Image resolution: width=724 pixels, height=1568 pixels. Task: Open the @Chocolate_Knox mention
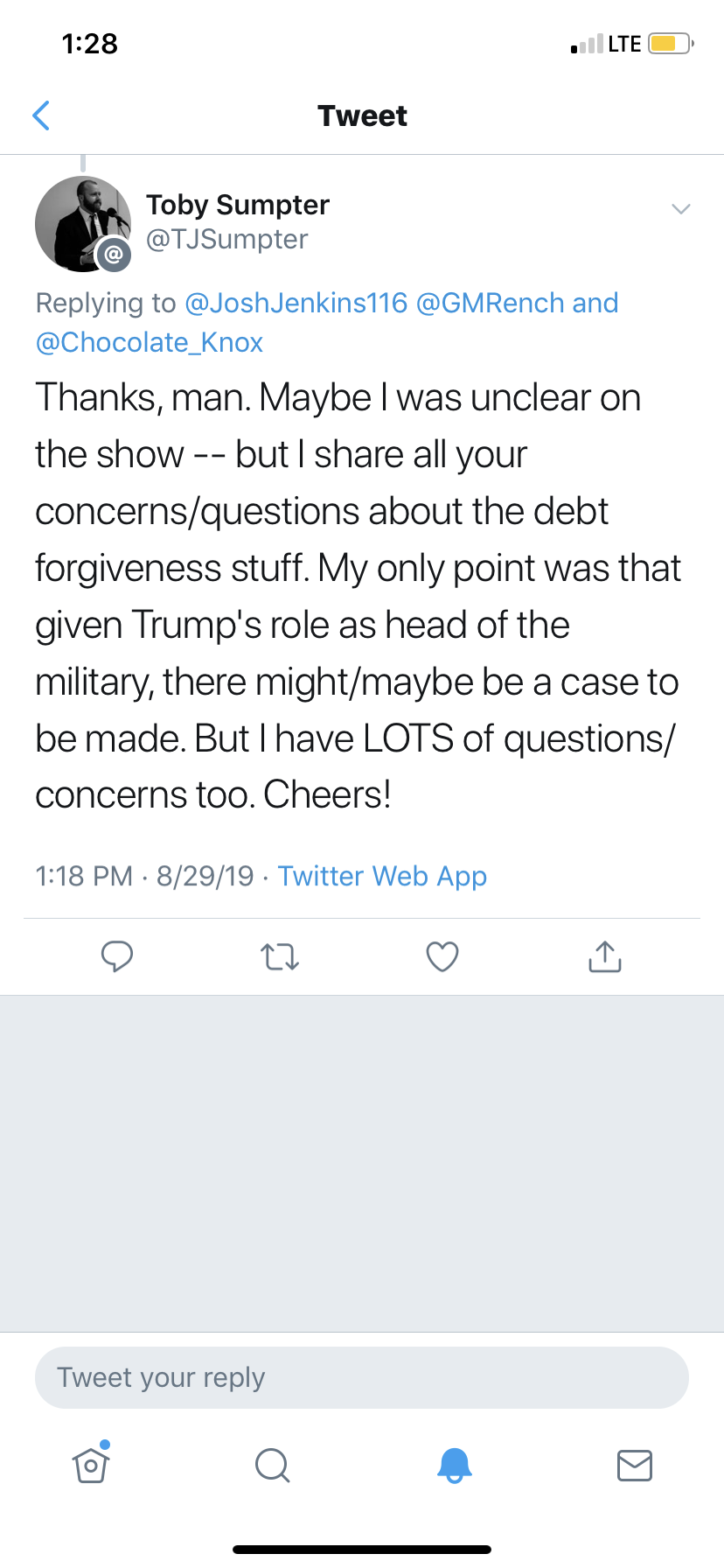point(150,342)
